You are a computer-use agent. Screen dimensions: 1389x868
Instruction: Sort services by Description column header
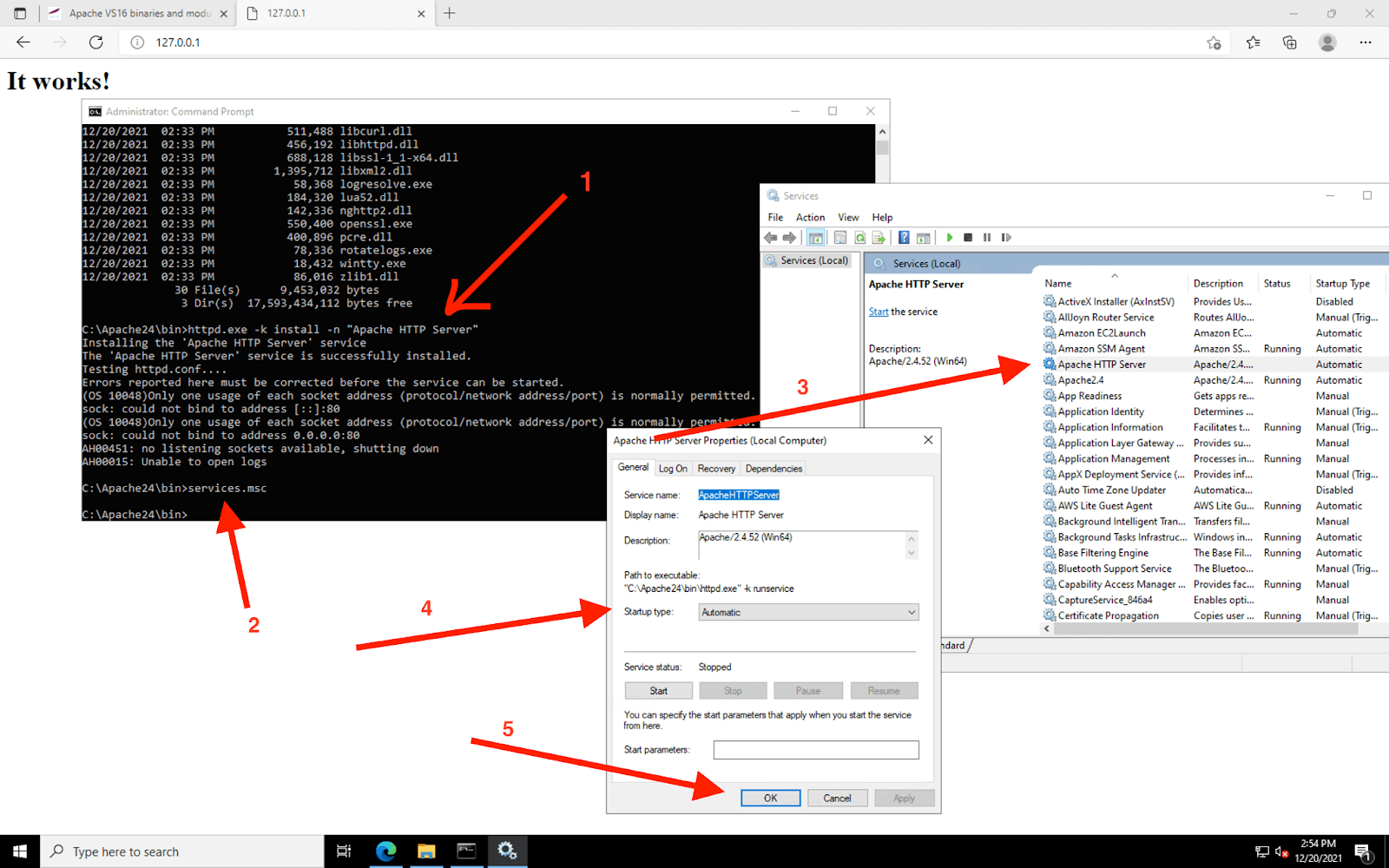(x=1223, y=283)
